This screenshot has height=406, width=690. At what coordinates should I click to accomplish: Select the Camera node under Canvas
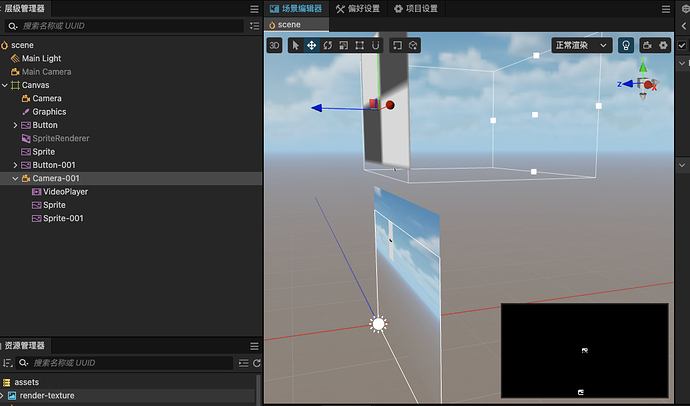(x=47, y=99)
